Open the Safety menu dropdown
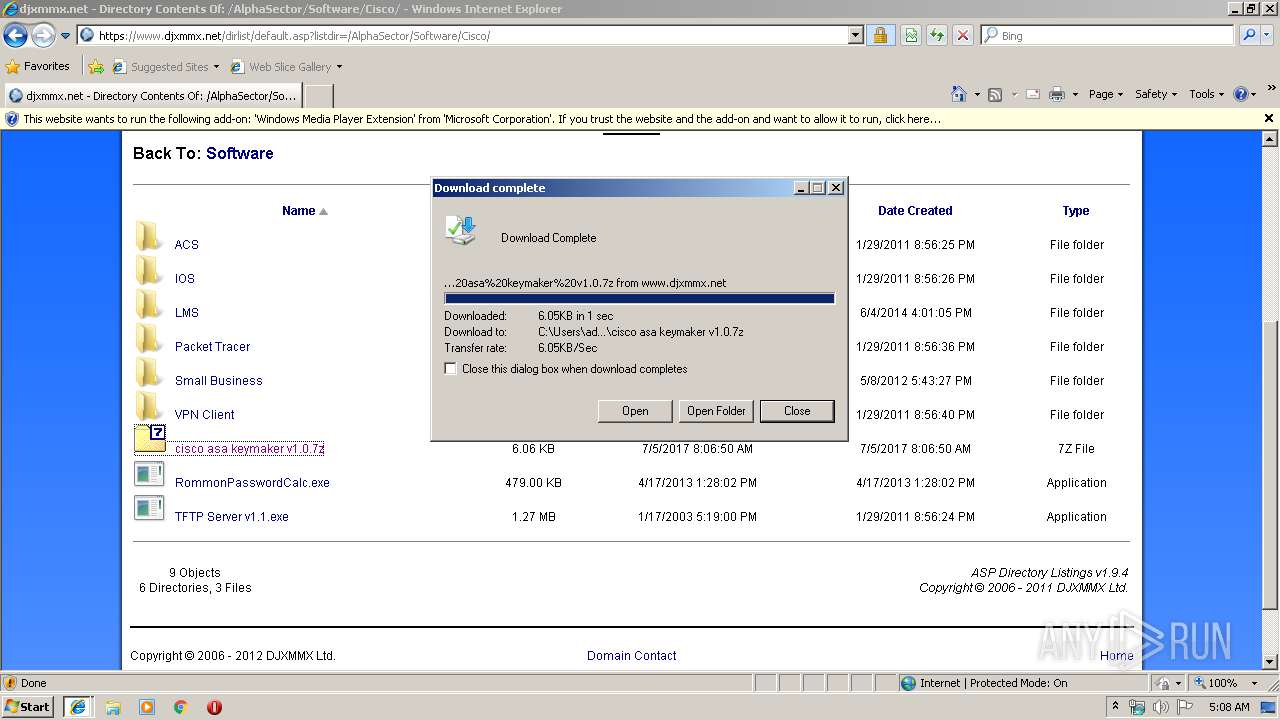 click(1157, 94)
